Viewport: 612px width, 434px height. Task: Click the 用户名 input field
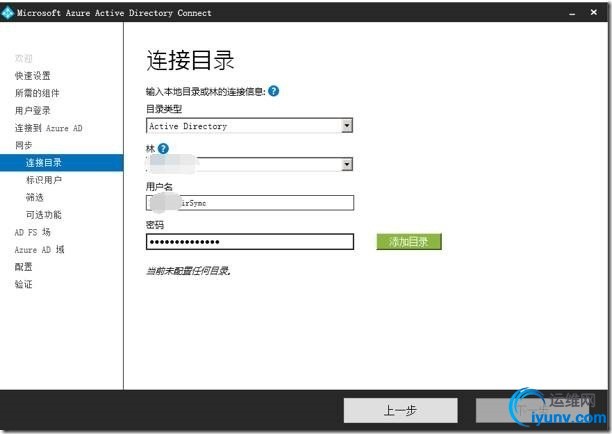[x=250, y=203]
